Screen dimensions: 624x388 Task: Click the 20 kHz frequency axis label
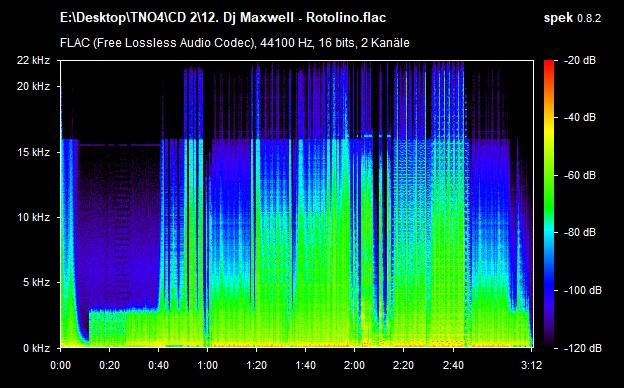tap(33, 86)
